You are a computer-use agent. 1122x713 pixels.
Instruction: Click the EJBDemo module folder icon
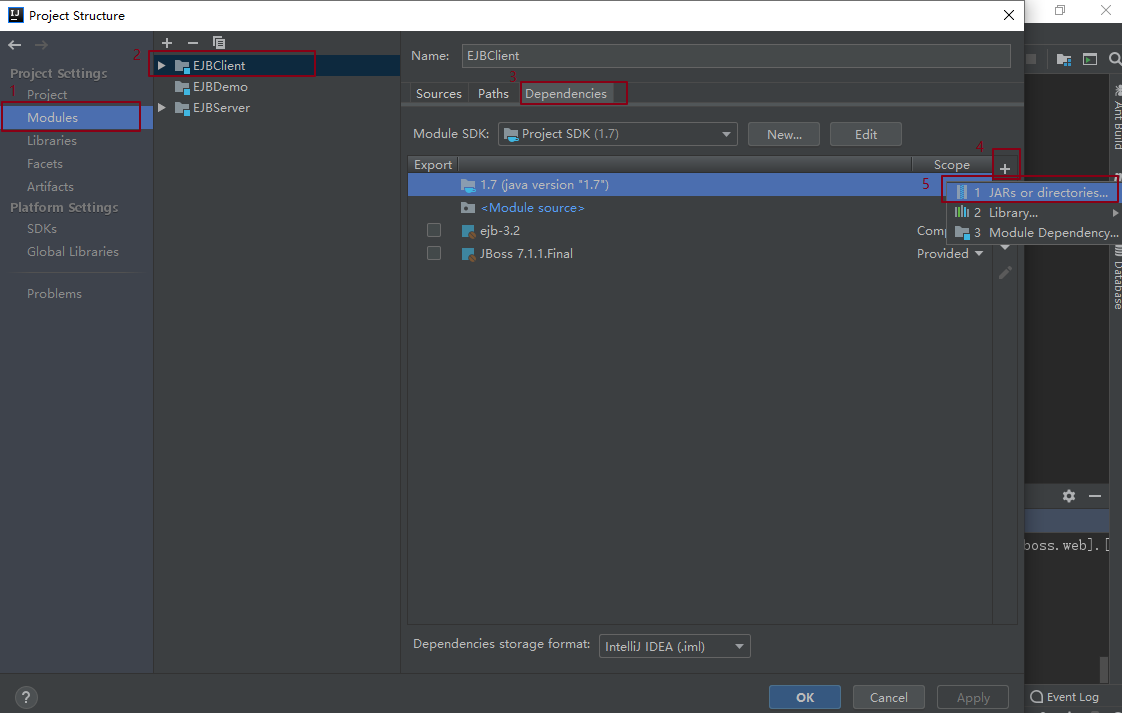pyautogui.click(x=182, y=87)
